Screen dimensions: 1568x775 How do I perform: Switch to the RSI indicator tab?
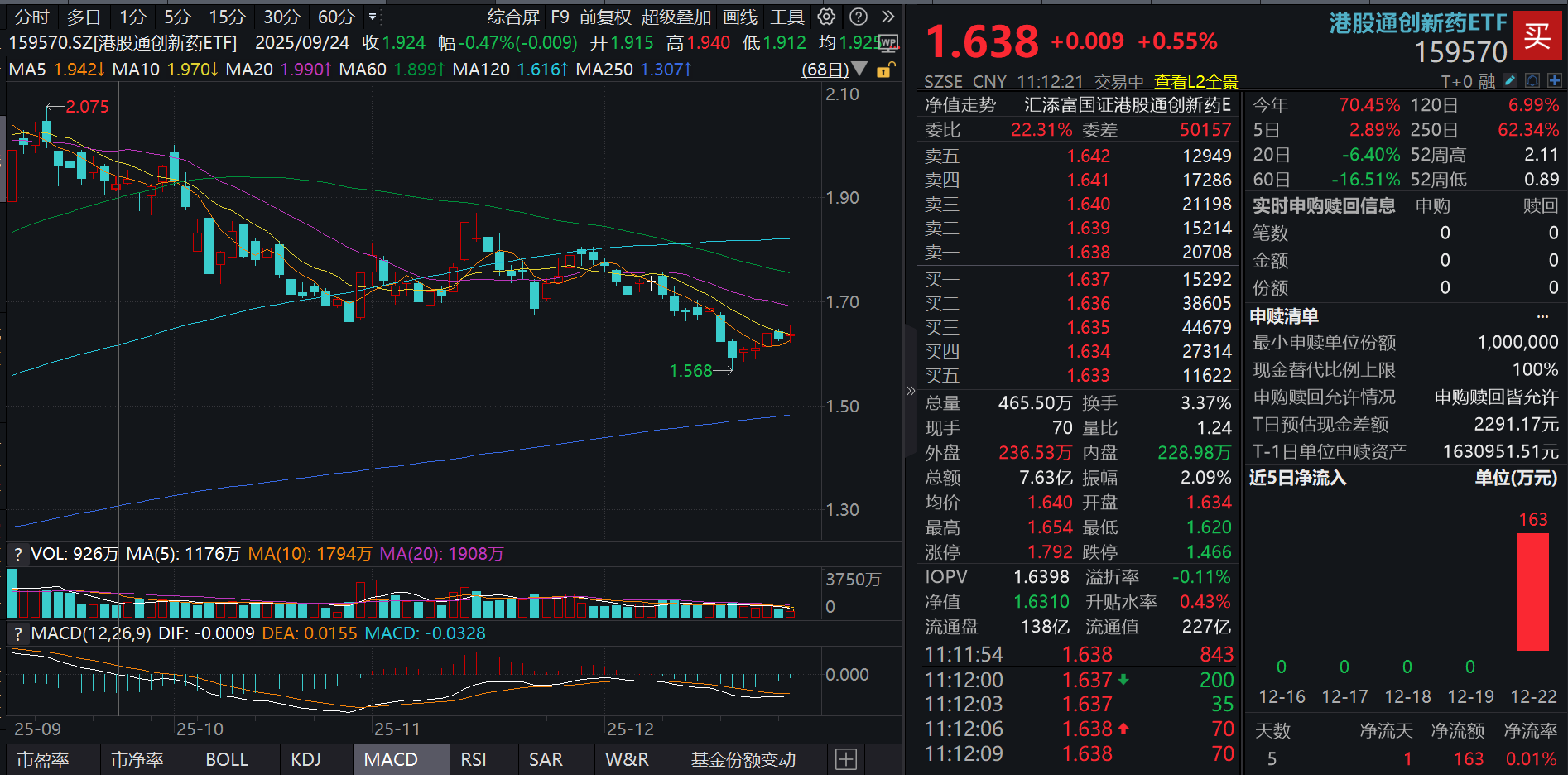point(474,758)
